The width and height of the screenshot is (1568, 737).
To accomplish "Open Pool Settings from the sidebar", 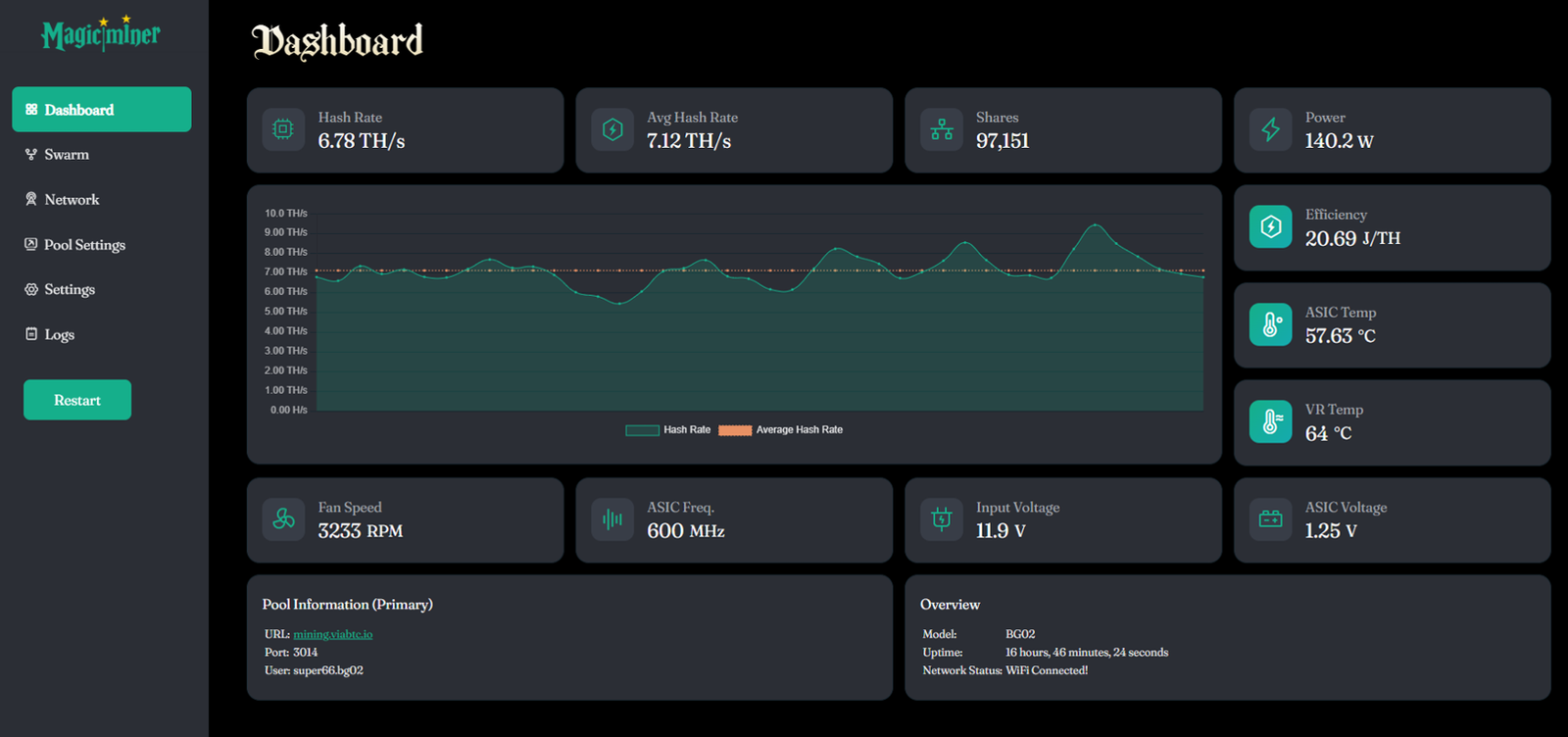I will point(83,245).
